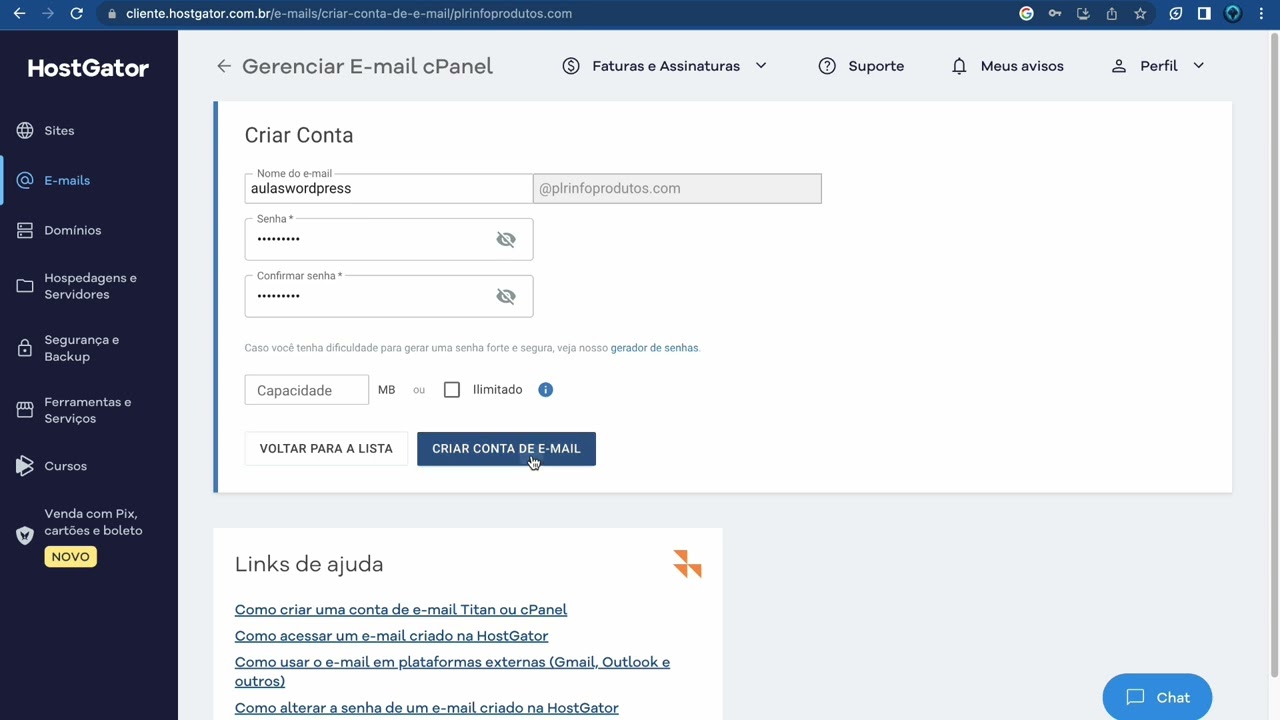Image resolution: width=1280 pixels, height=720 pixels.
Task: Click the NOVO badge in sidebar
Action: (70, 557)
